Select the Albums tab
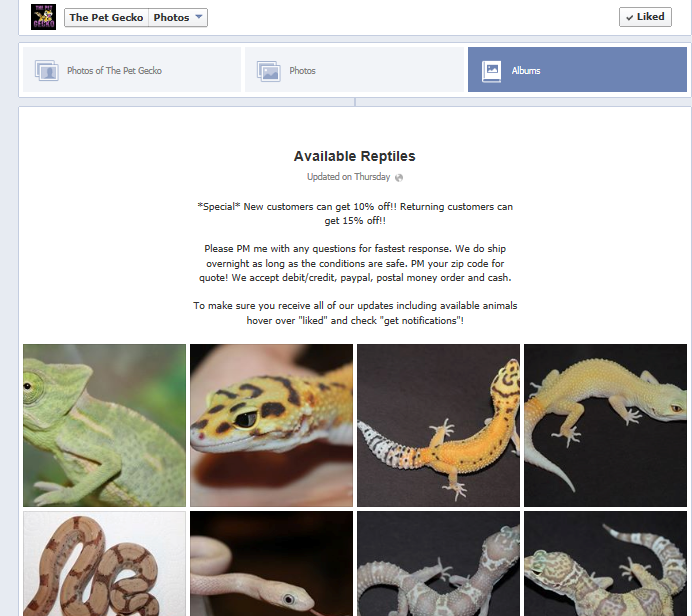Image resolution: width=692 pixels, height=616 pixels. click(x=577, y=70)
